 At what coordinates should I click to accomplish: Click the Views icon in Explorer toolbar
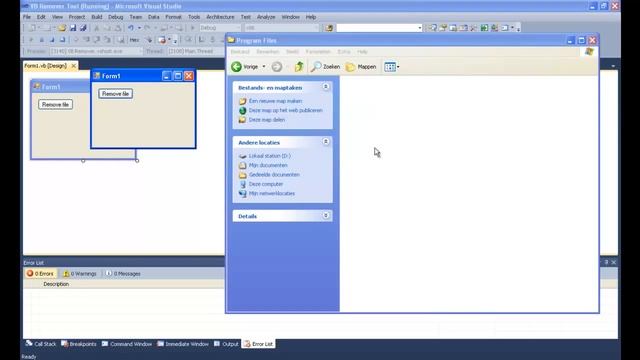[x=390, y=67]
